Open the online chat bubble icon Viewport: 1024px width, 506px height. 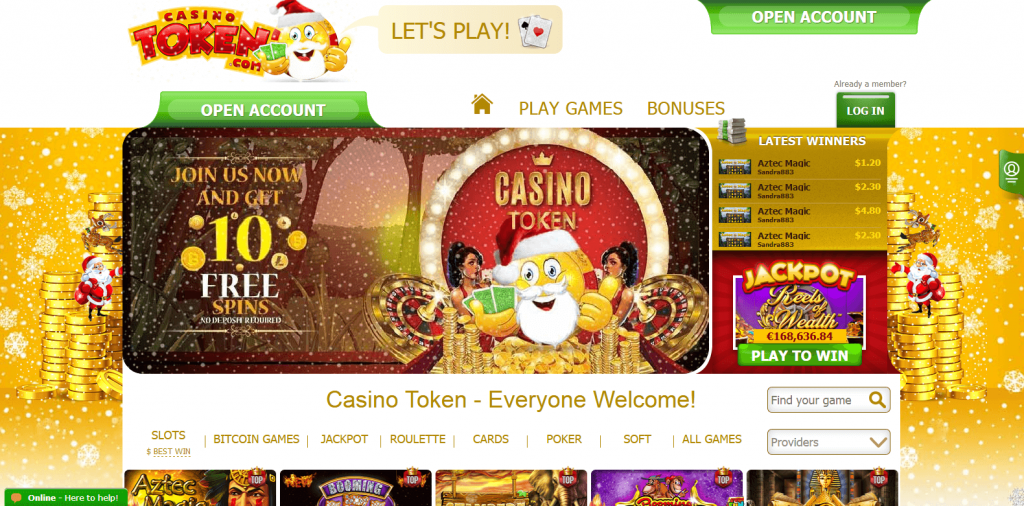pyautogui.click(x=16, y=498)
